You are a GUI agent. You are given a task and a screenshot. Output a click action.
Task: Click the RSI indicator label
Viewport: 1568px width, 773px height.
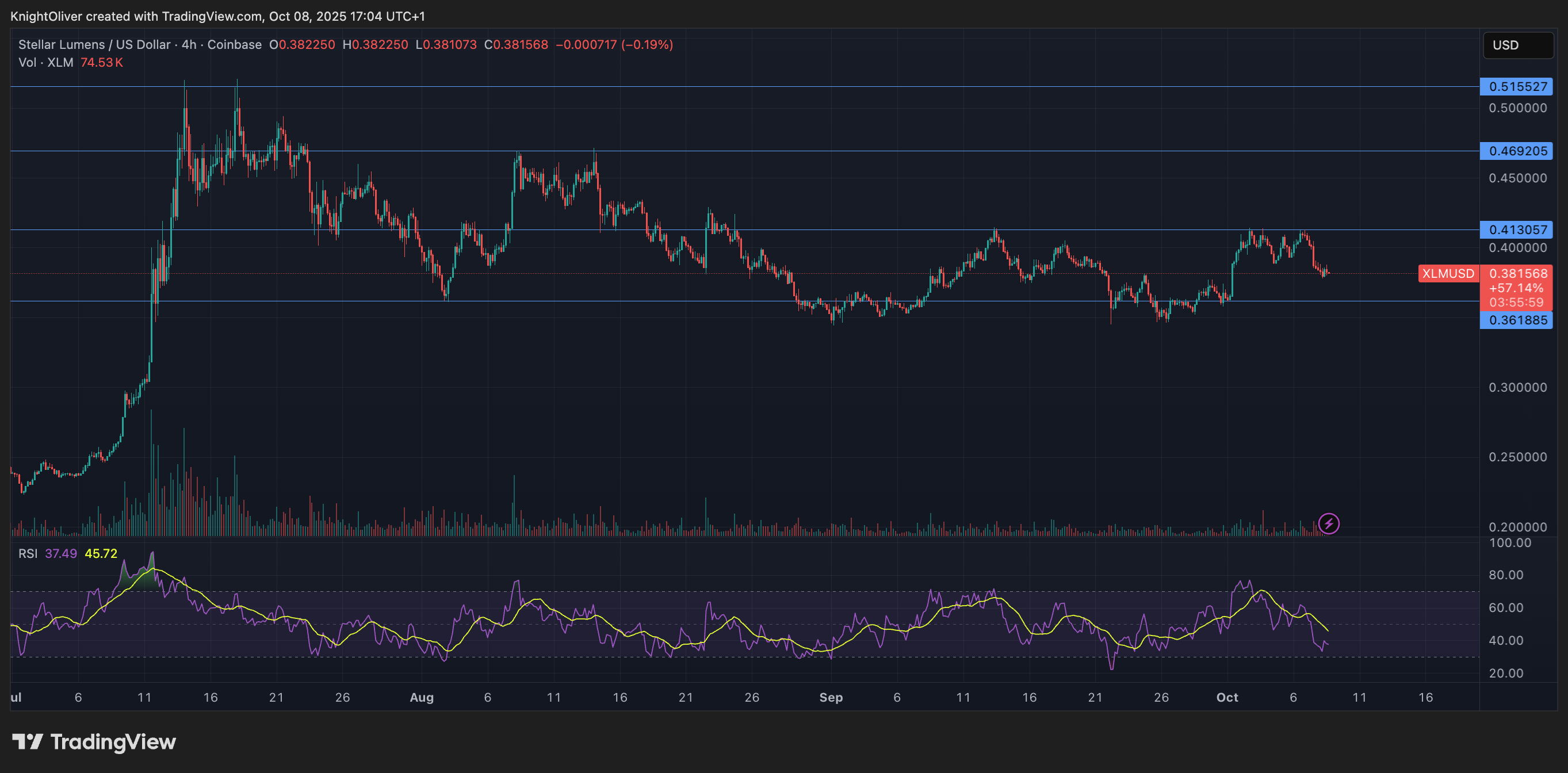(28, 554)
